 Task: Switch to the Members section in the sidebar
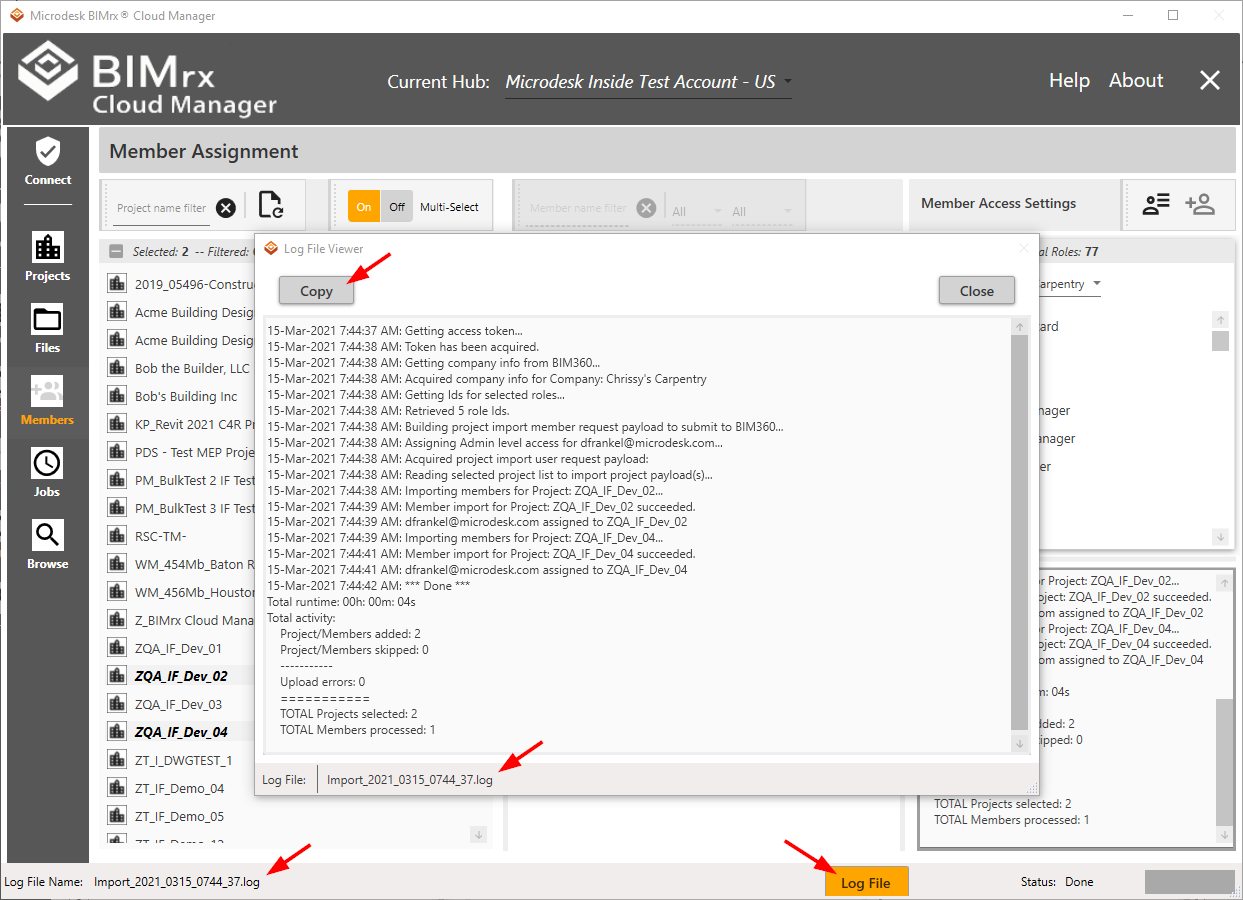pos(48,401)
